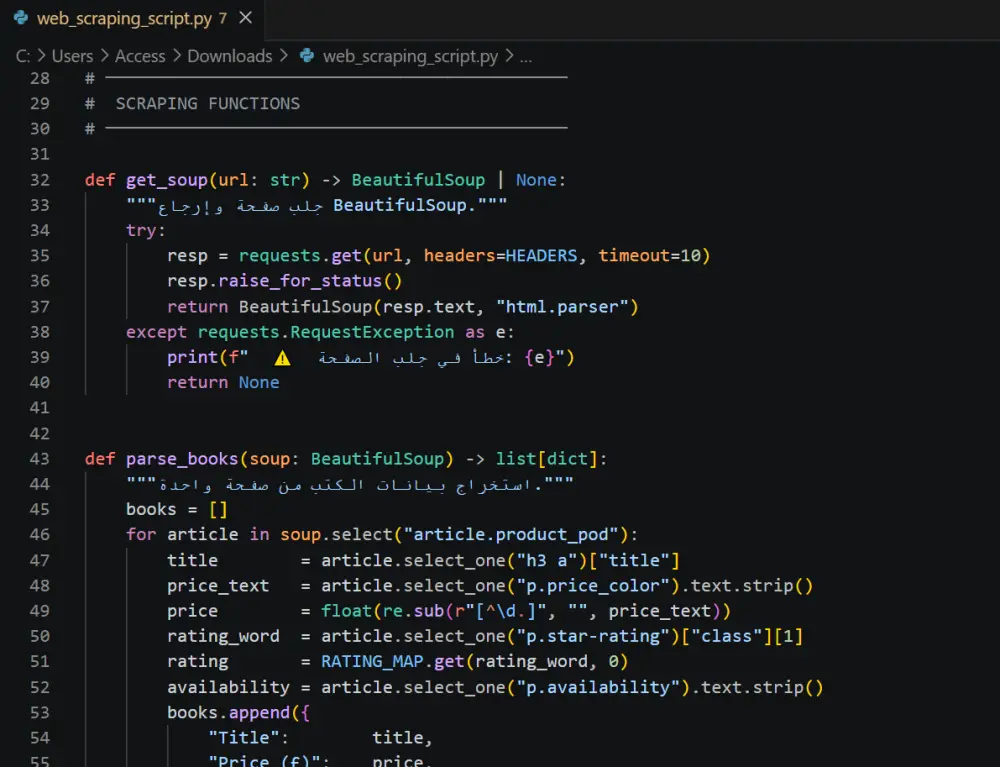Click web_scraping_script.py in the breadcrumb

coord(410,56)
